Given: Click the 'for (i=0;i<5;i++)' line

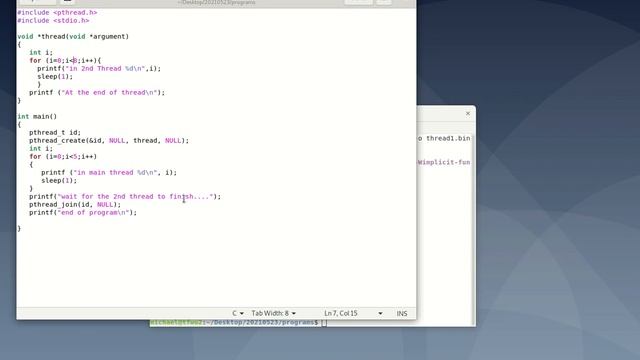Looking at the screenshot, I should [63, 156].
